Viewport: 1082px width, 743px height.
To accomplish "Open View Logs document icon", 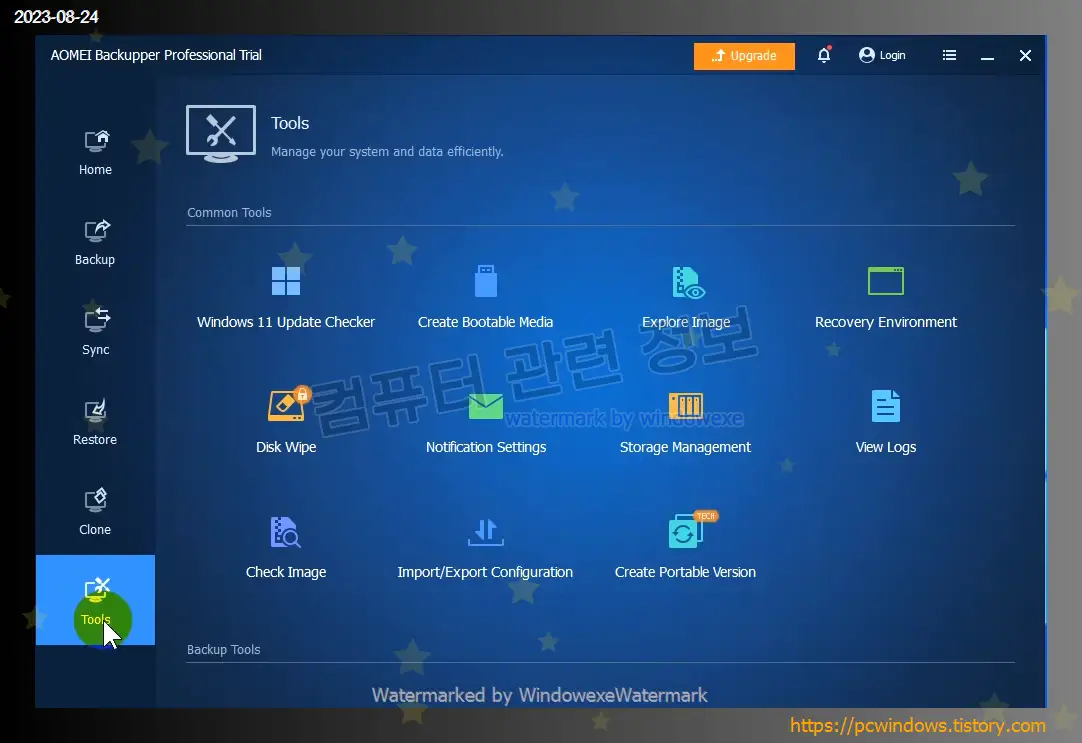I will (885, 406).
